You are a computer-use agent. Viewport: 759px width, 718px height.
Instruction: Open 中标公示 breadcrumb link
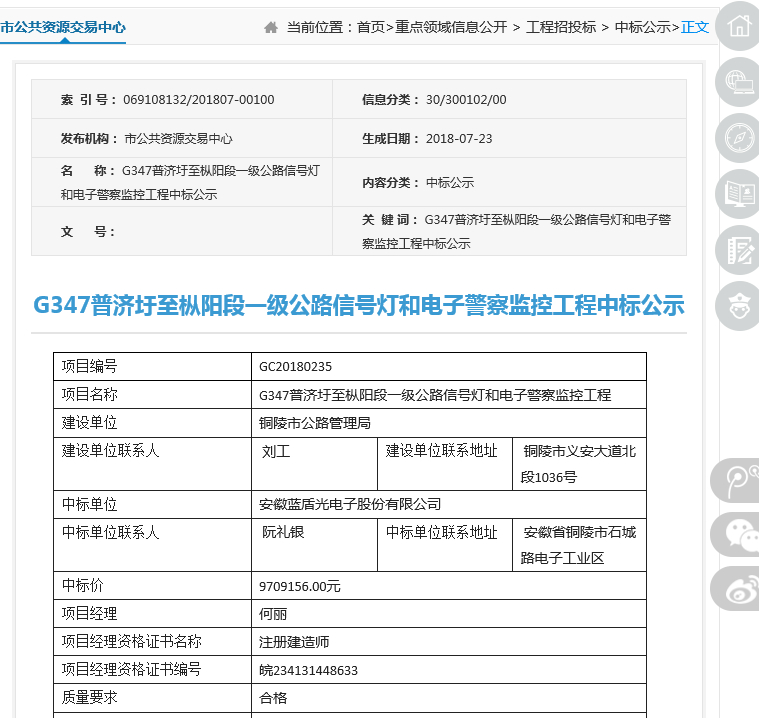(642, 27)
